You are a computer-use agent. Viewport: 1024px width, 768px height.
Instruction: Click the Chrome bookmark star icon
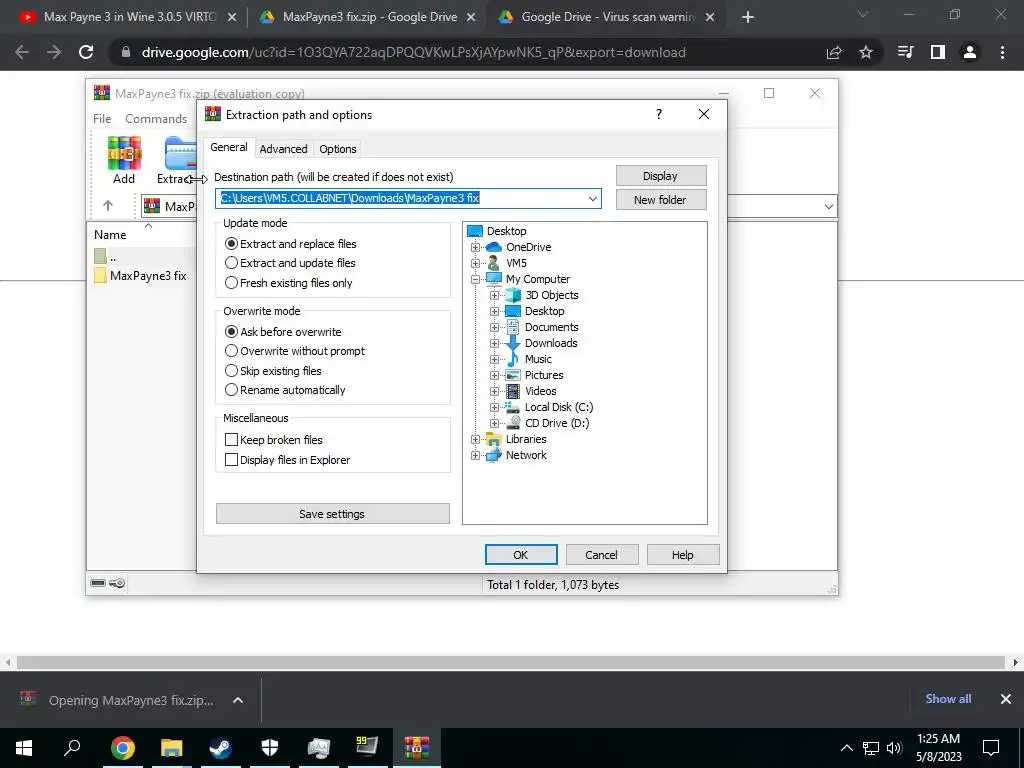866,52
